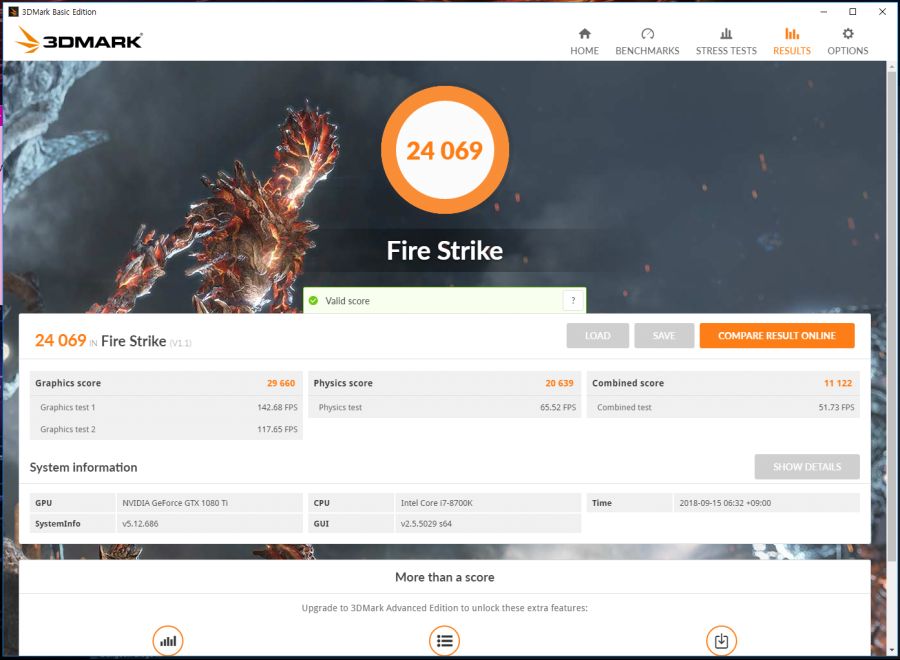900x660 pixels.
Task: Click the Combined score value 11 122
Action: tap(838, 383)
